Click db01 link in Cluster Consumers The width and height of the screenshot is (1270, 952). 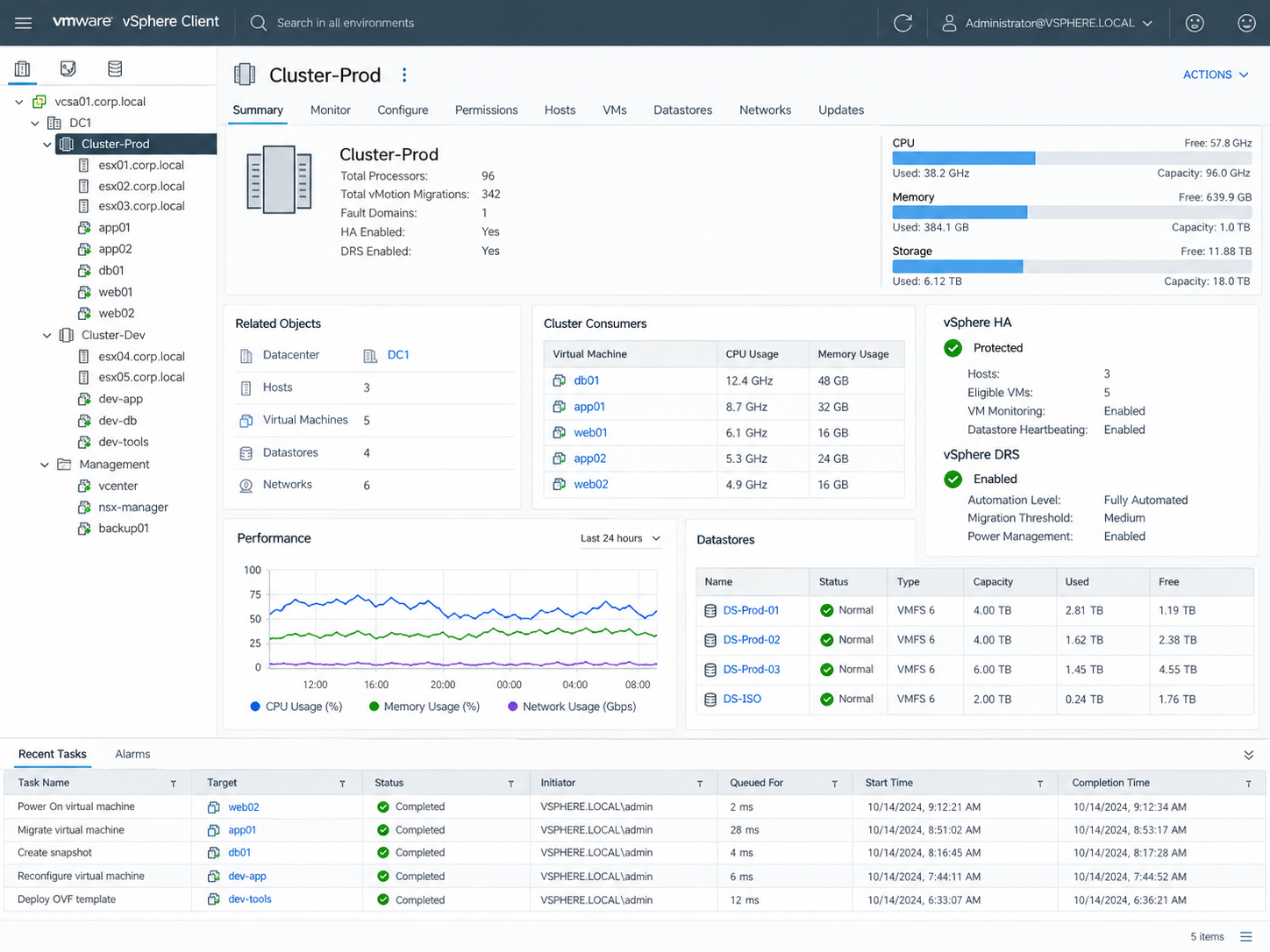click(587, 380)
